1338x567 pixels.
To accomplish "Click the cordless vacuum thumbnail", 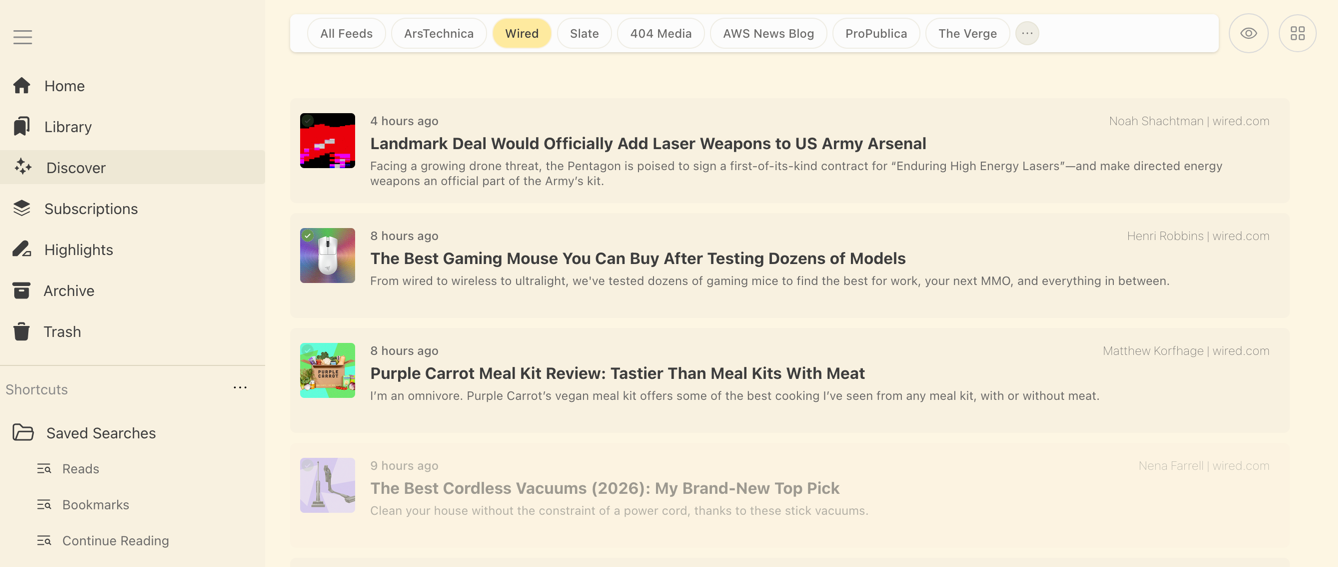I will (x=327, y=485).
